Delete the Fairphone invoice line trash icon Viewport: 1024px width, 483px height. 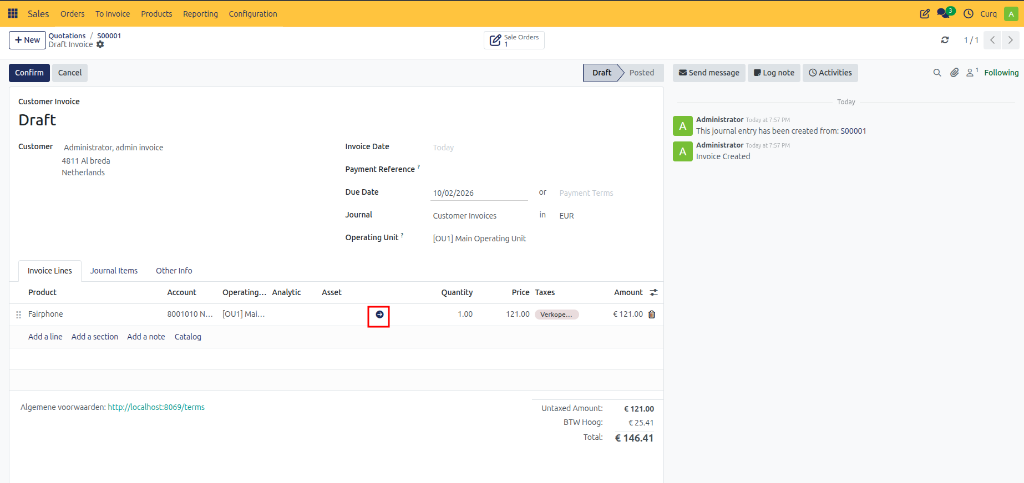(652, 314)
